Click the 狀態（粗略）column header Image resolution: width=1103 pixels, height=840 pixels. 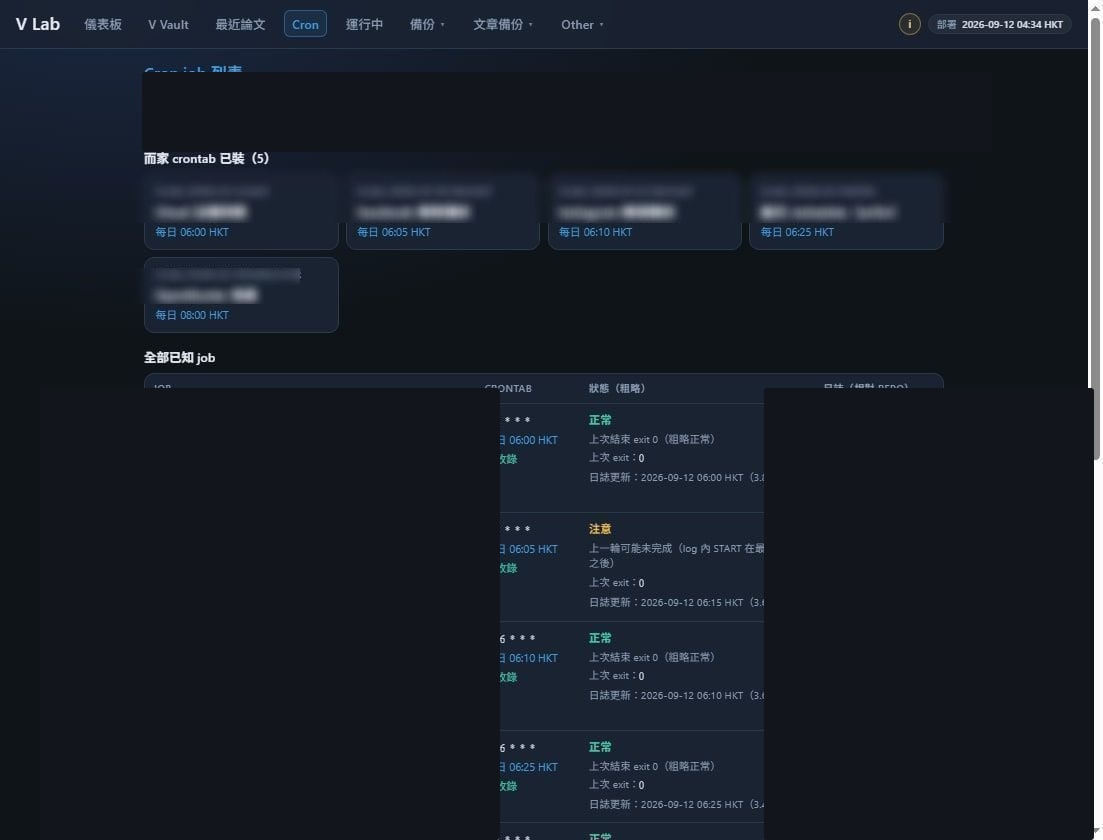coord(617,388)
